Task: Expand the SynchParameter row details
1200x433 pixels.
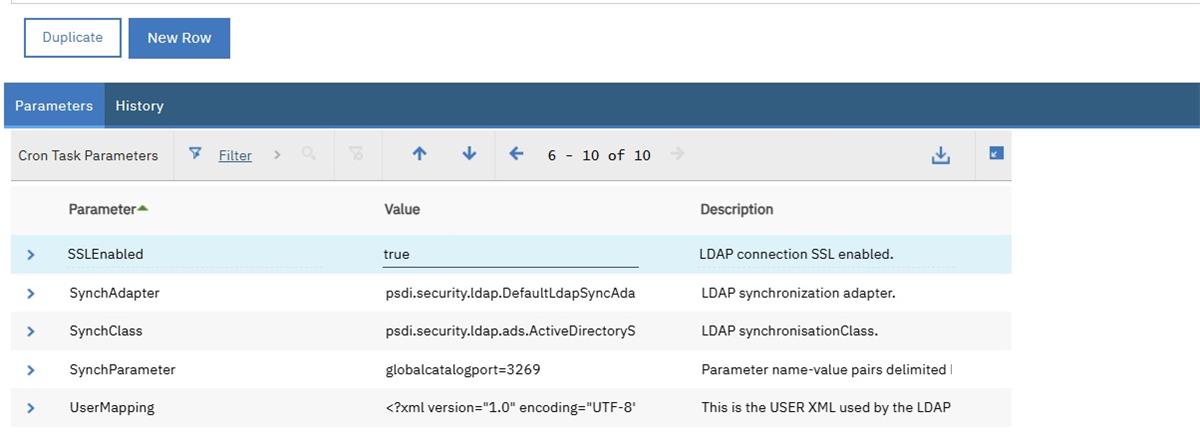Action: [31, 370]
